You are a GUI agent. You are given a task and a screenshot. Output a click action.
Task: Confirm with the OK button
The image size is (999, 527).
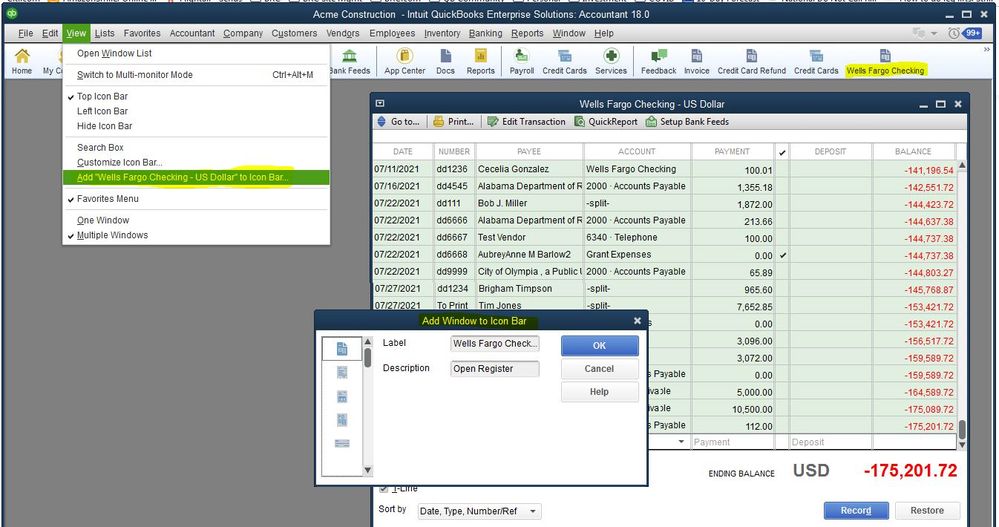600,345
